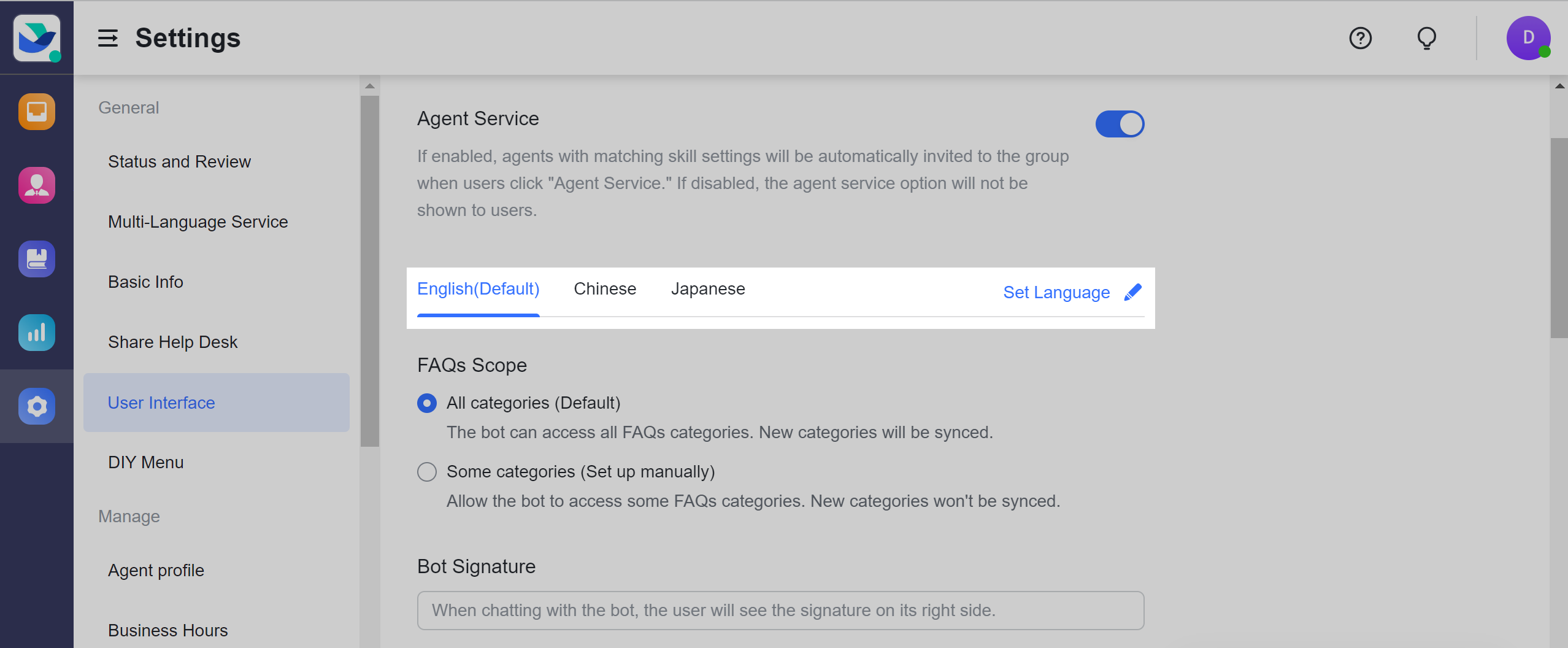Viewport: 1568px width, 648px height.
Task: Switch to the Chinese language tab
Action: [x=604, y=288]
